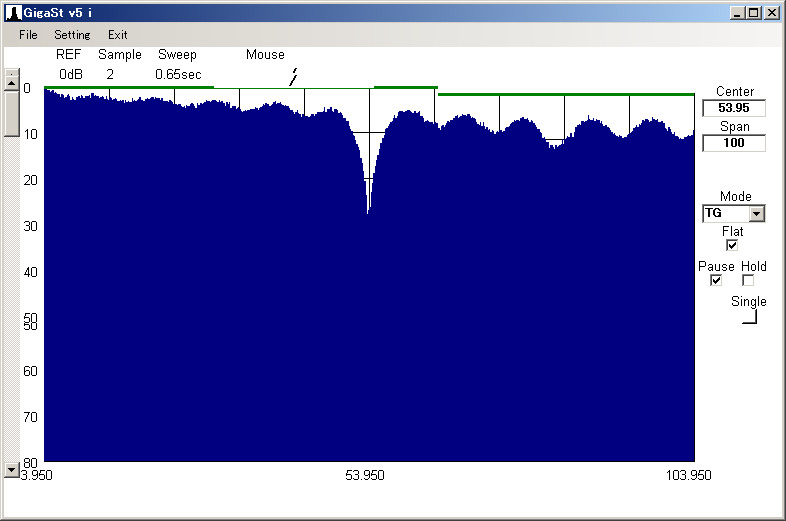This screenshot has width=786, height=521.
Task: Enable the Hold checkbox
Action: 748,281
